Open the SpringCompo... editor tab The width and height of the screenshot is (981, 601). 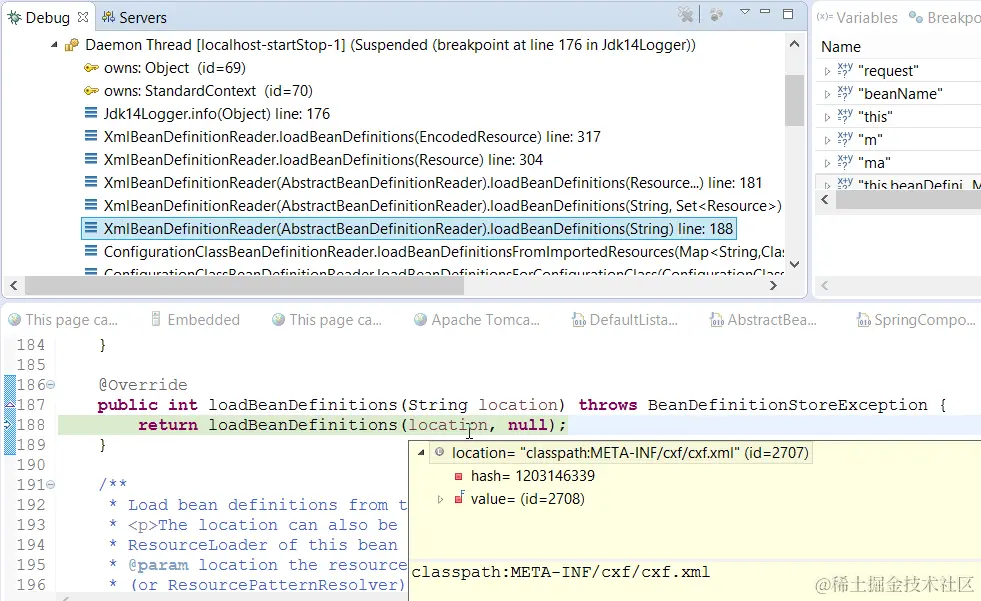916,320
